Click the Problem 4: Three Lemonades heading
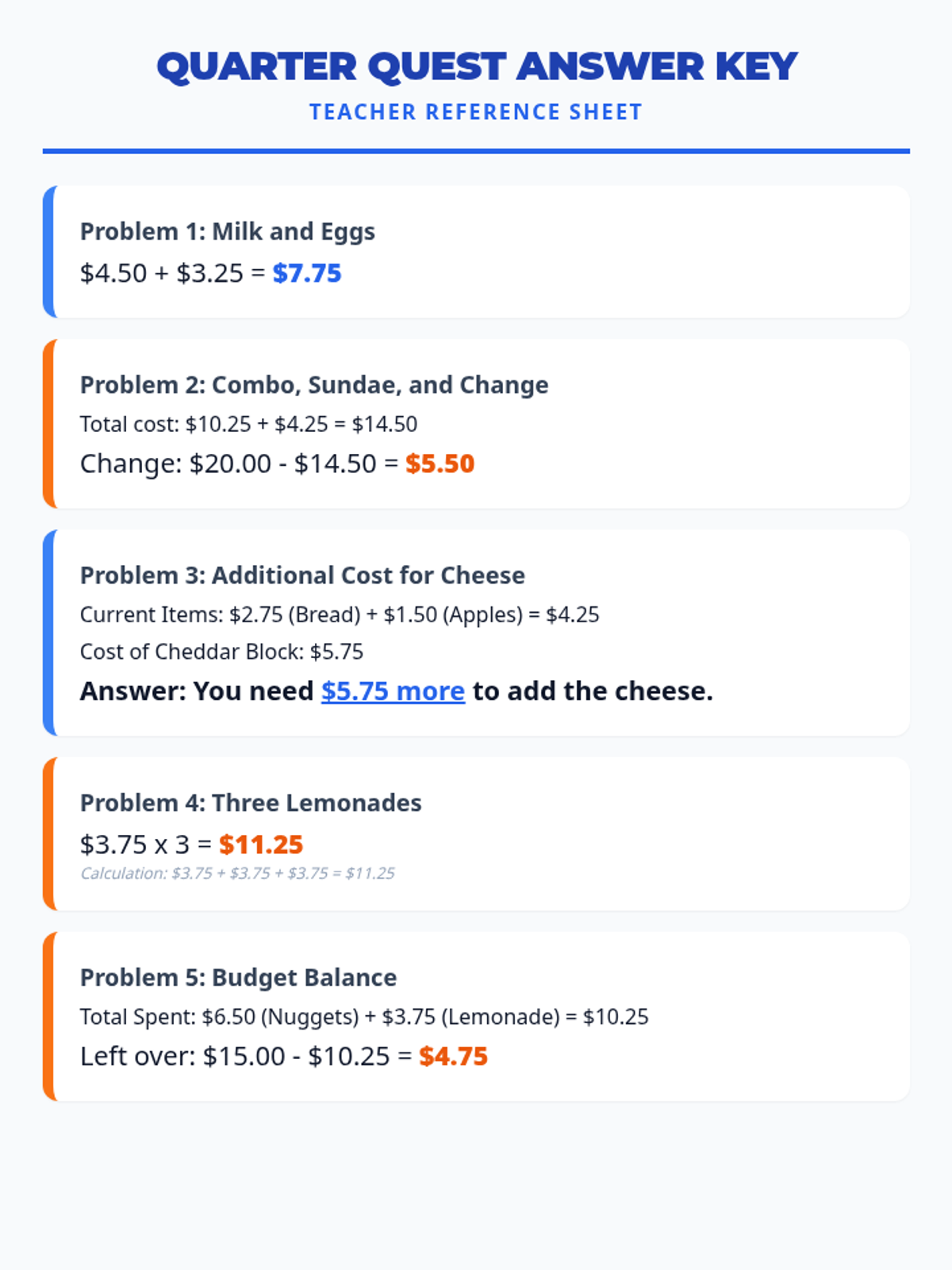 pos(251,803)
